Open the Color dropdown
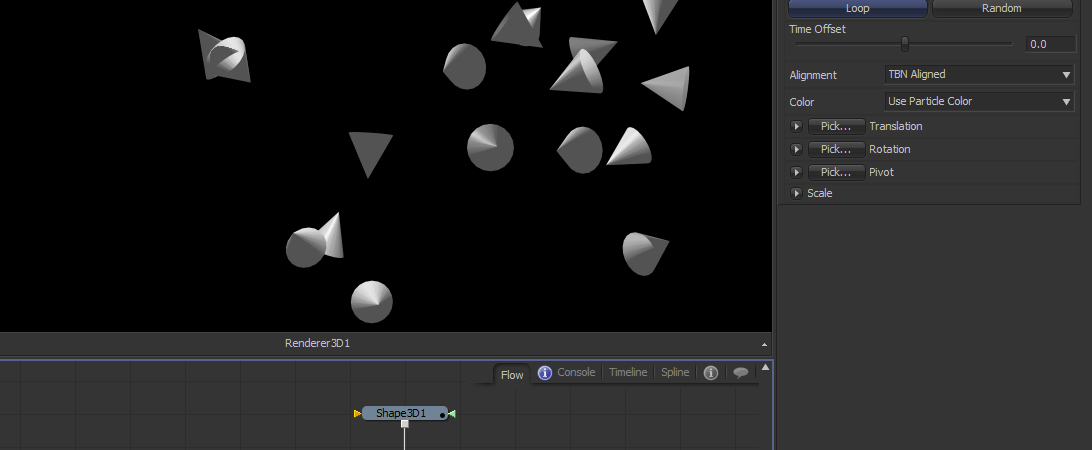This screenshot has width=1092, height=450. [978, 102]
